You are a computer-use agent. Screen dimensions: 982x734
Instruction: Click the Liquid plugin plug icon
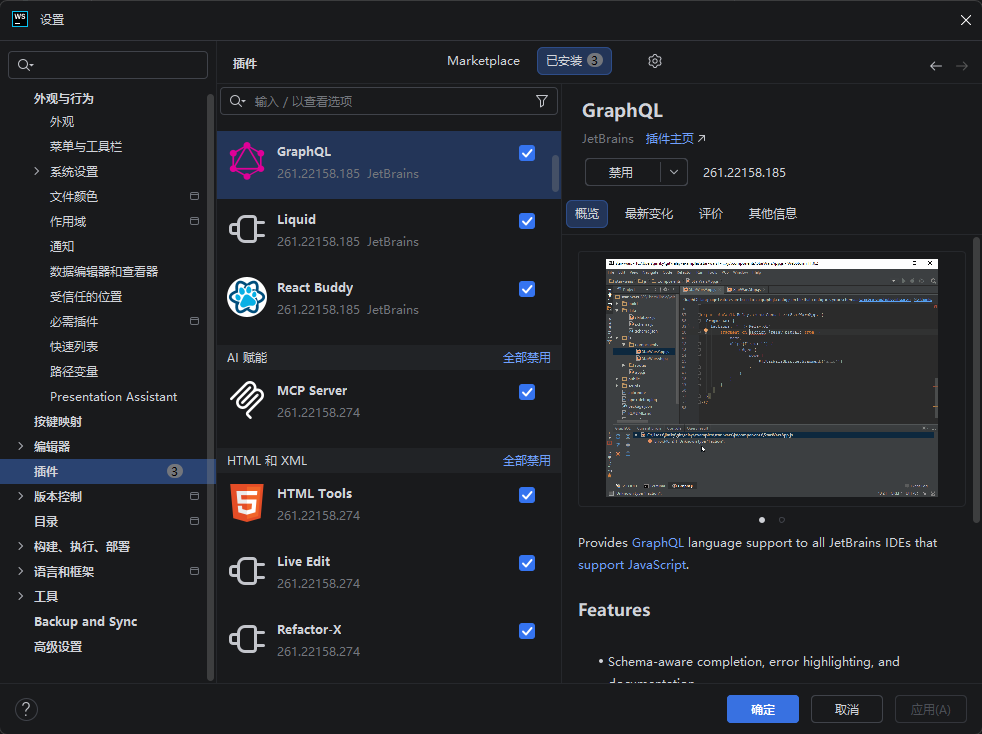point(247,229)
